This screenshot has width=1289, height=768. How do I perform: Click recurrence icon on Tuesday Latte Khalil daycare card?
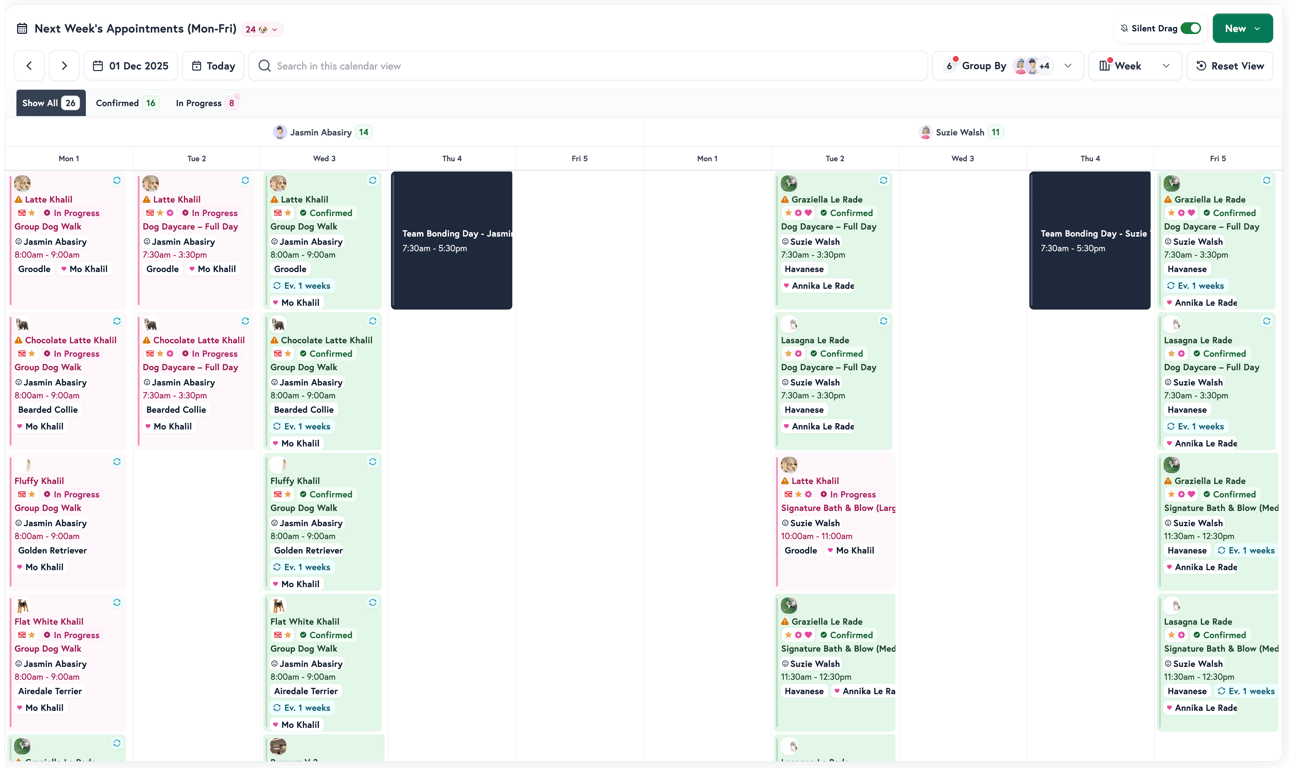pyautogui.click(x=245, y=181)
